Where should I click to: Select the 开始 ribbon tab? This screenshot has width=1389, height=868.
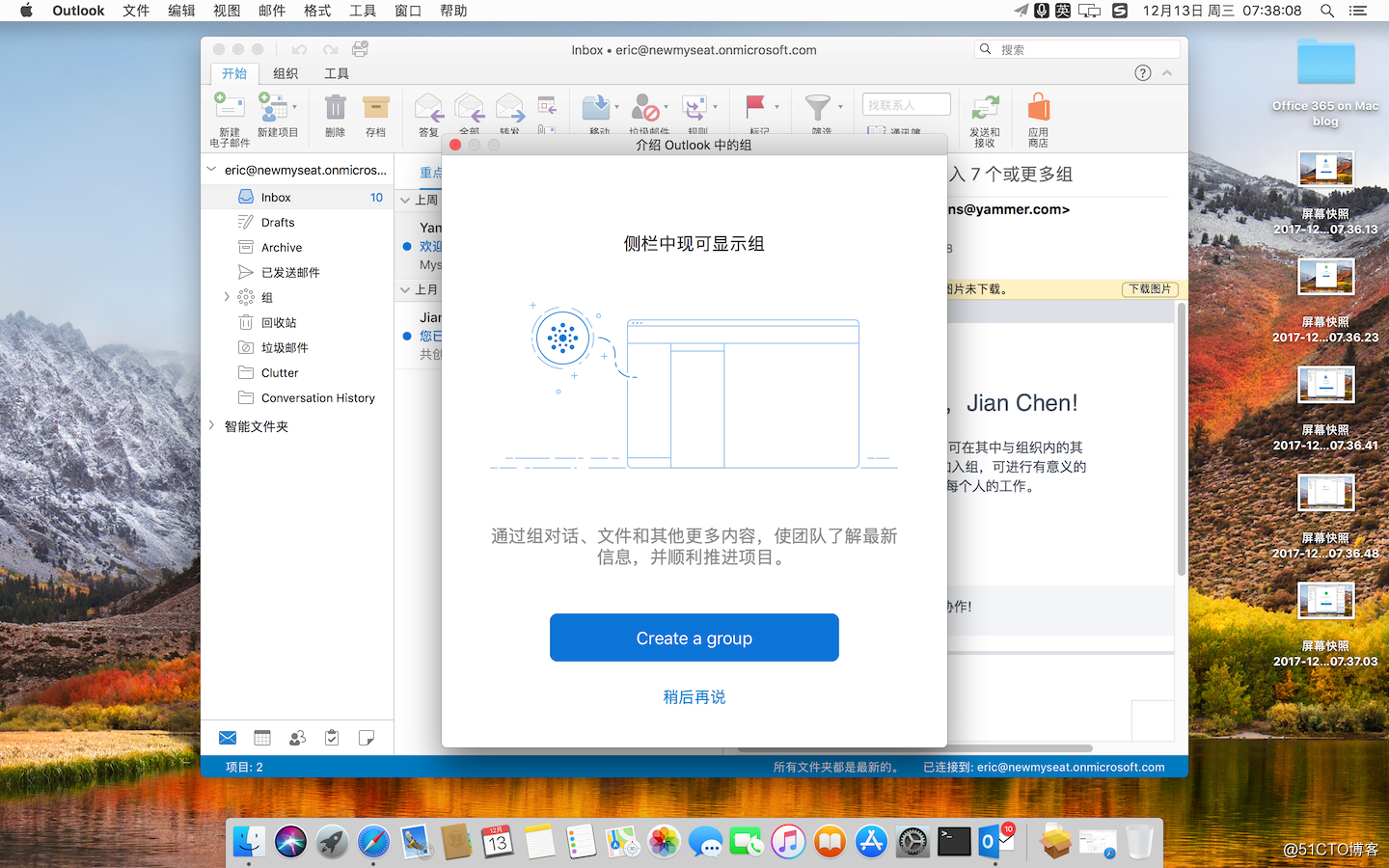point(234,73)
